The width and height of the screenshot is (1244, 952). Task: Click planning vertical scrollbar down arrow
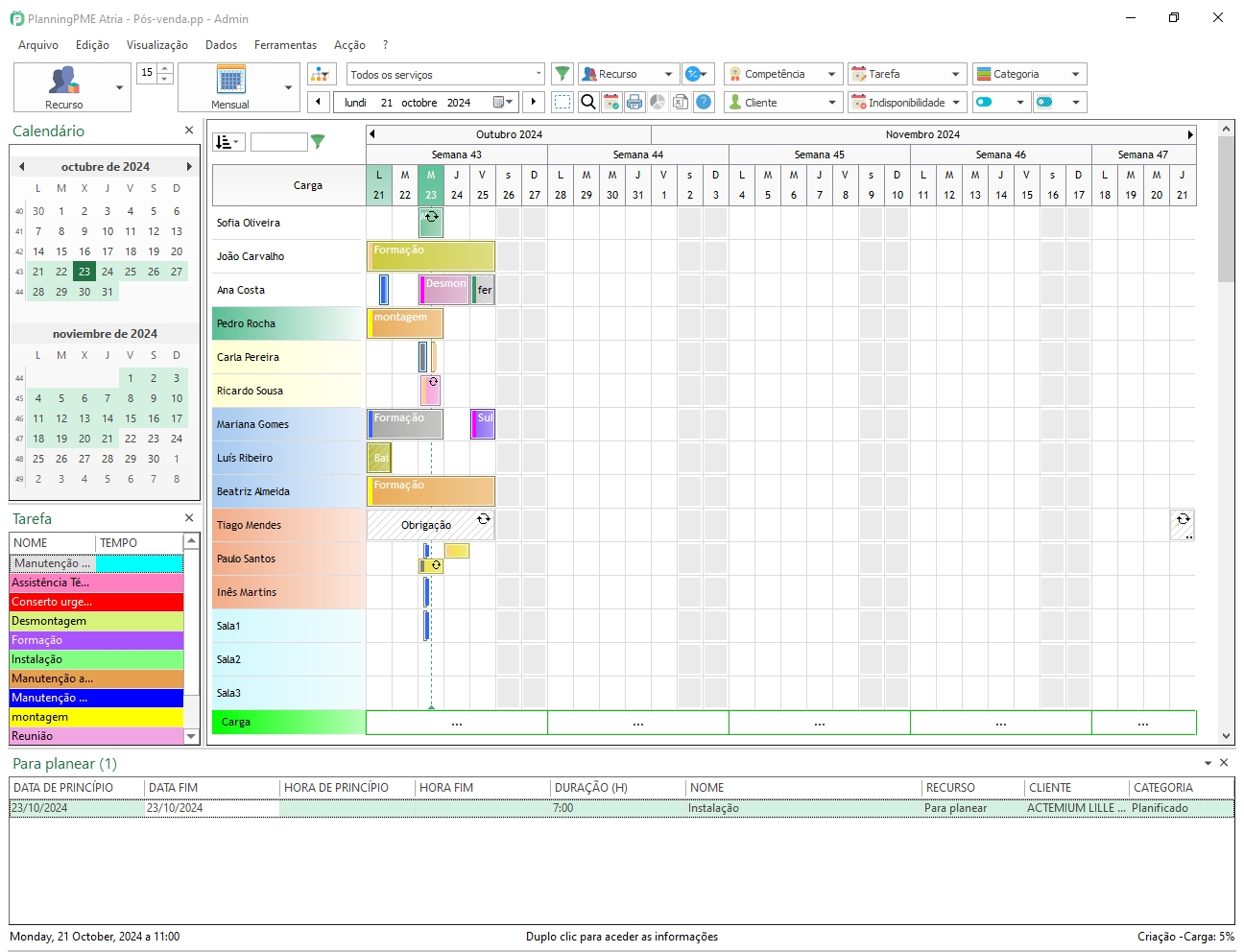pos(1227,736)
